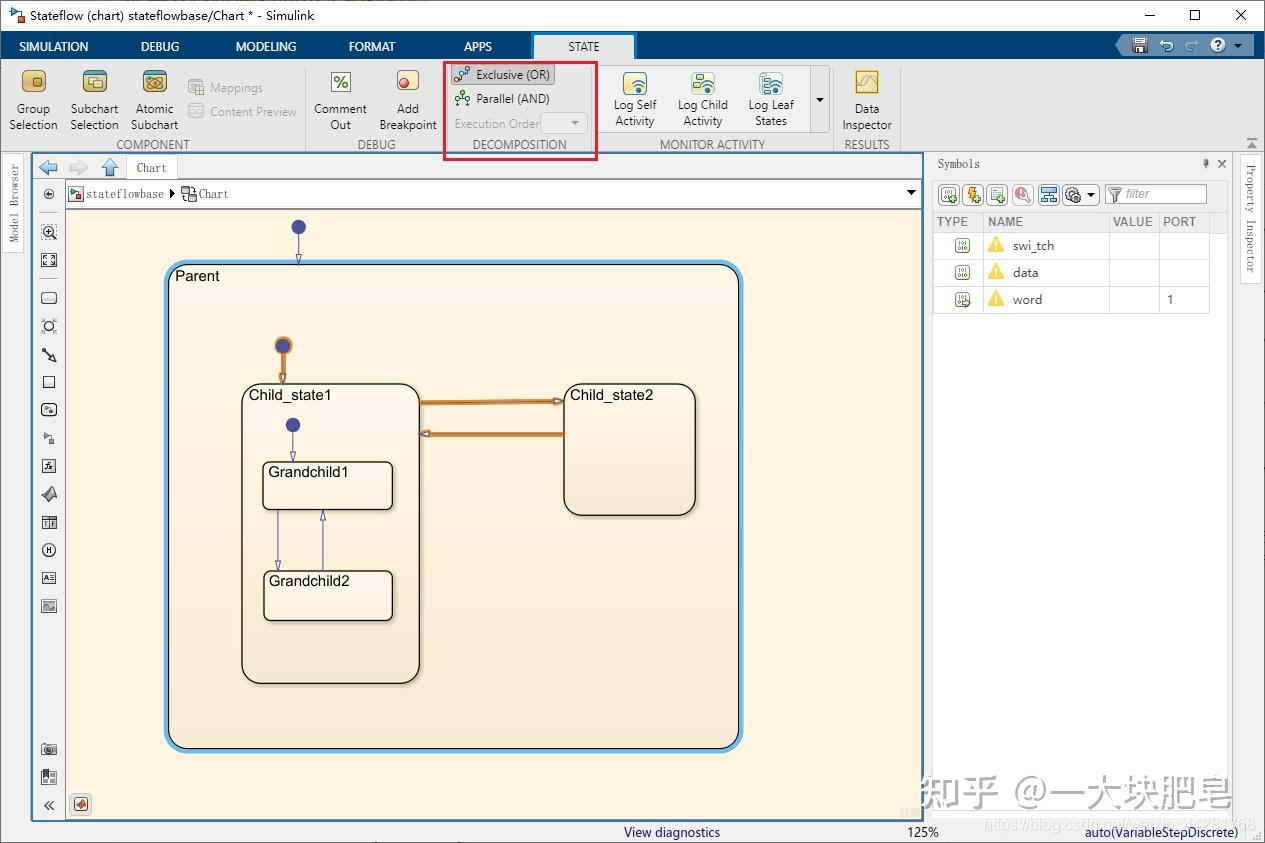Image resolution: width=1265 pixels, height=843 pixels.
Task: Click the Group Selection icon
Action: 33,82
